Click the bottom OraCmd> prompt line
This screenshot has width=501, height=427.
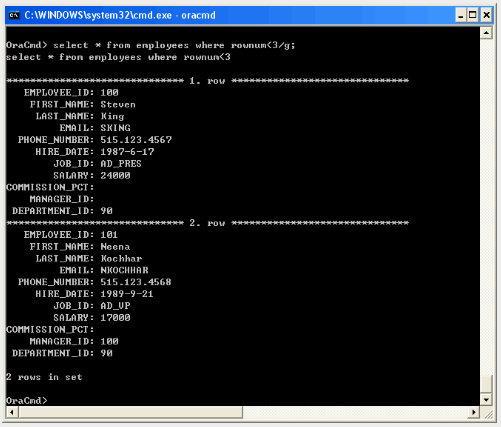(27, 400)
